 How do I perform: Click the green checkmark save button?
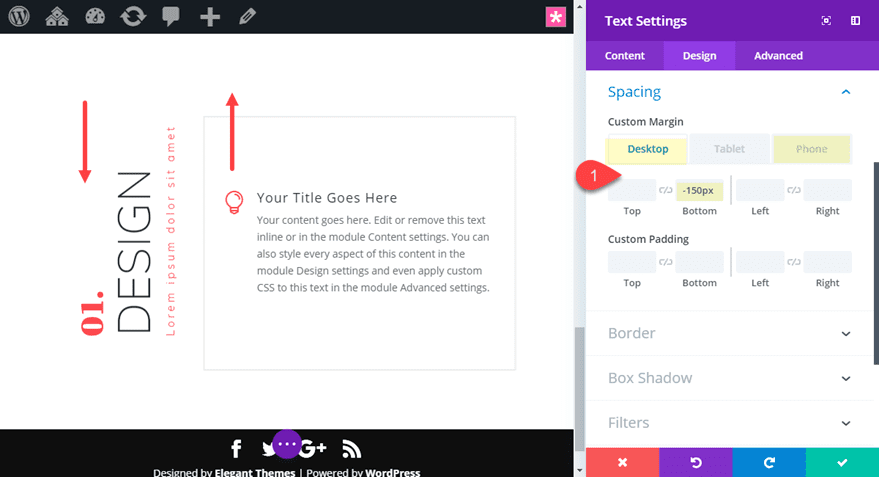tap(842, 462)
